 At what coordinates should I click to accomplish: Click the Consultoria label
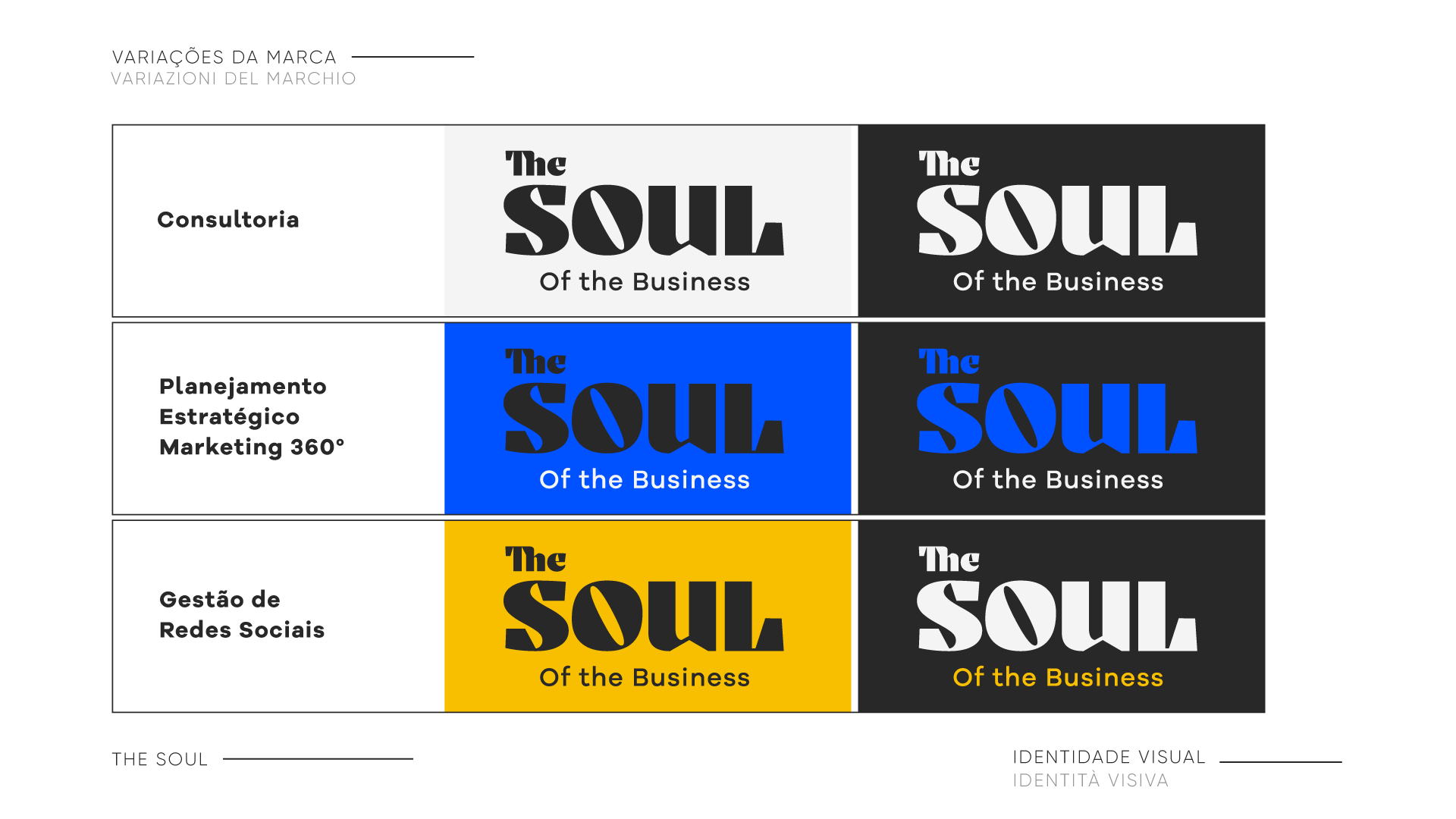click(228, 220)
